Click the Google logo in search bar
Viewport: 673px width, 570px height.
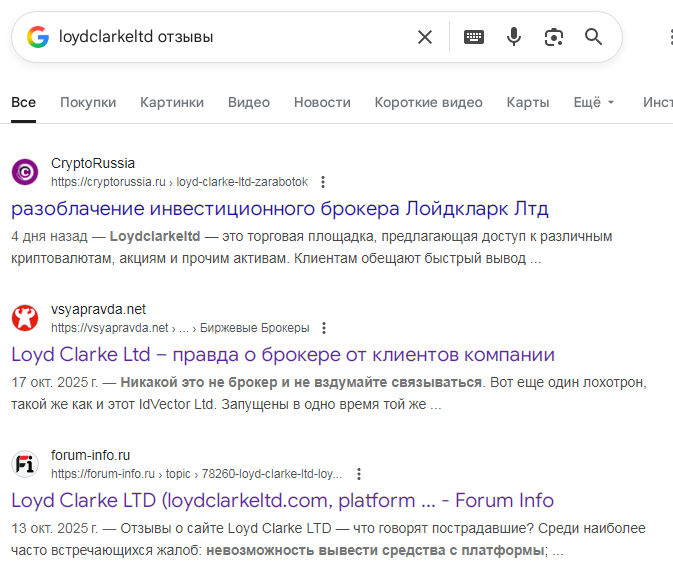click(x=38, y=37)
